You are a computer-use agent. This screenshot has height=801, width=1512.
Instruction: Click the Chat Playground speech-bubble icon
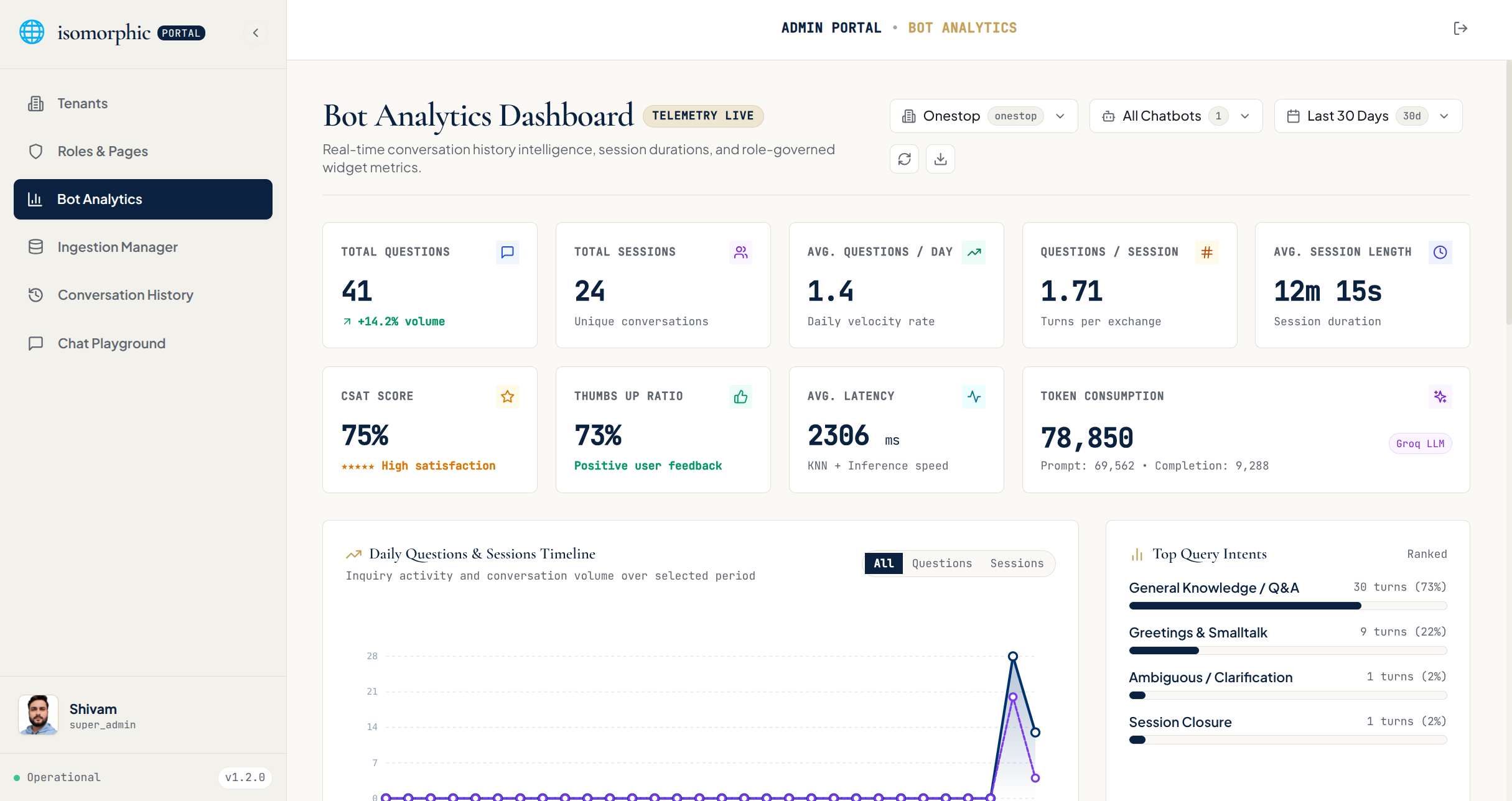point(35,343)
